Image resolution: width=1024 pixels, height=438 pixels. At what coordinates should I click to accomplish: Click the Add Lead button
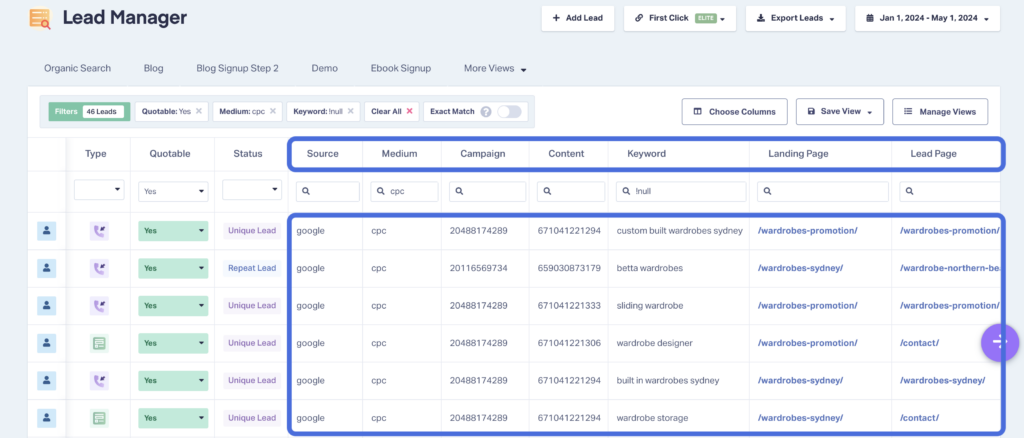click(x=577, y=18)
